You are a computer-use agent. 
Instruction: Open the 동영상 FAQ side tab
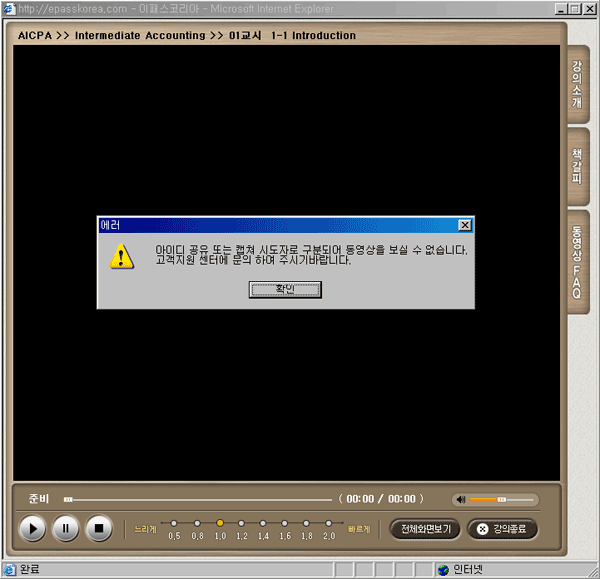tap(577, 262)
